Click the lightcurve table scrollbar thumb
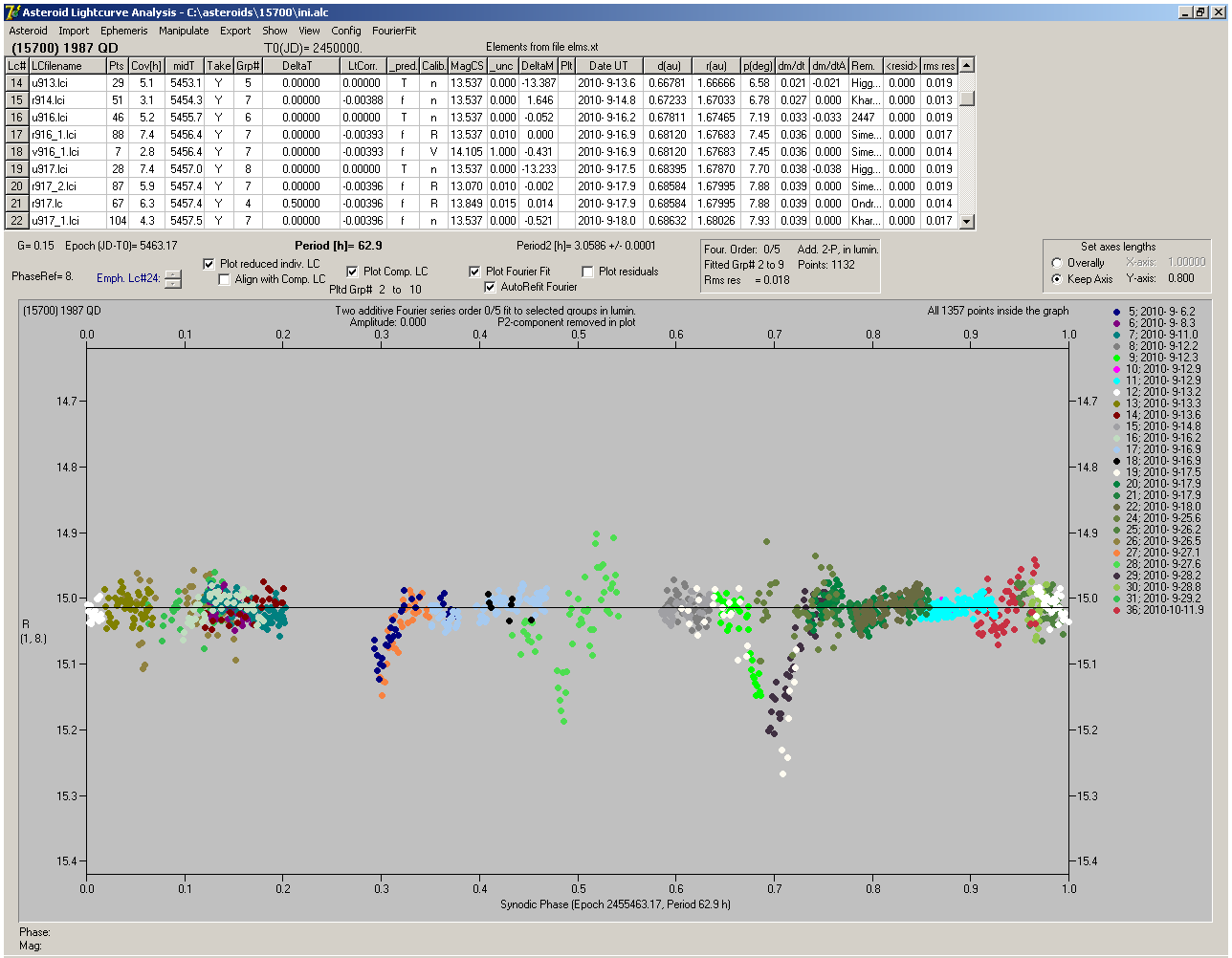Viewport: 1232px width, 958px height. (x=967, y=98)
